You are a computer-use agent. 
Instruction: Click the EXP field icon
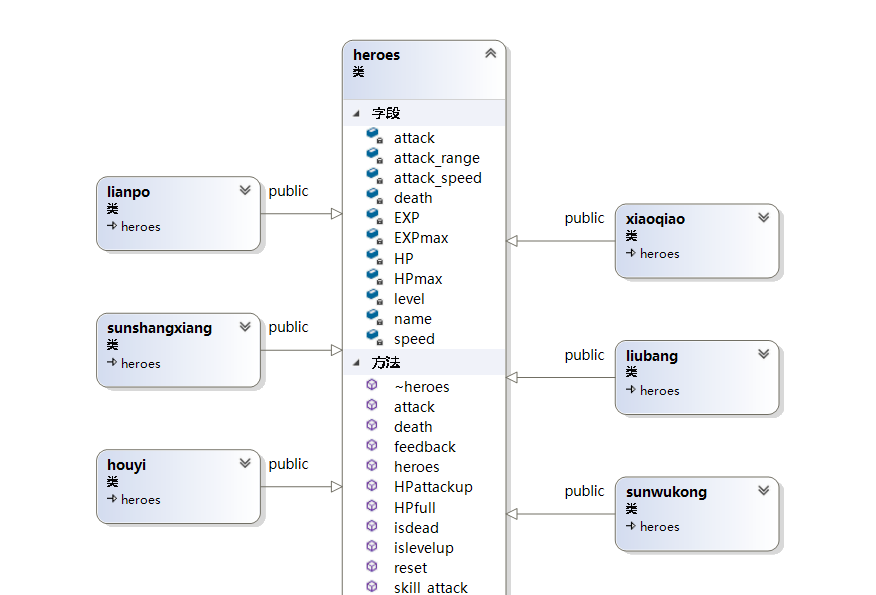374,216
